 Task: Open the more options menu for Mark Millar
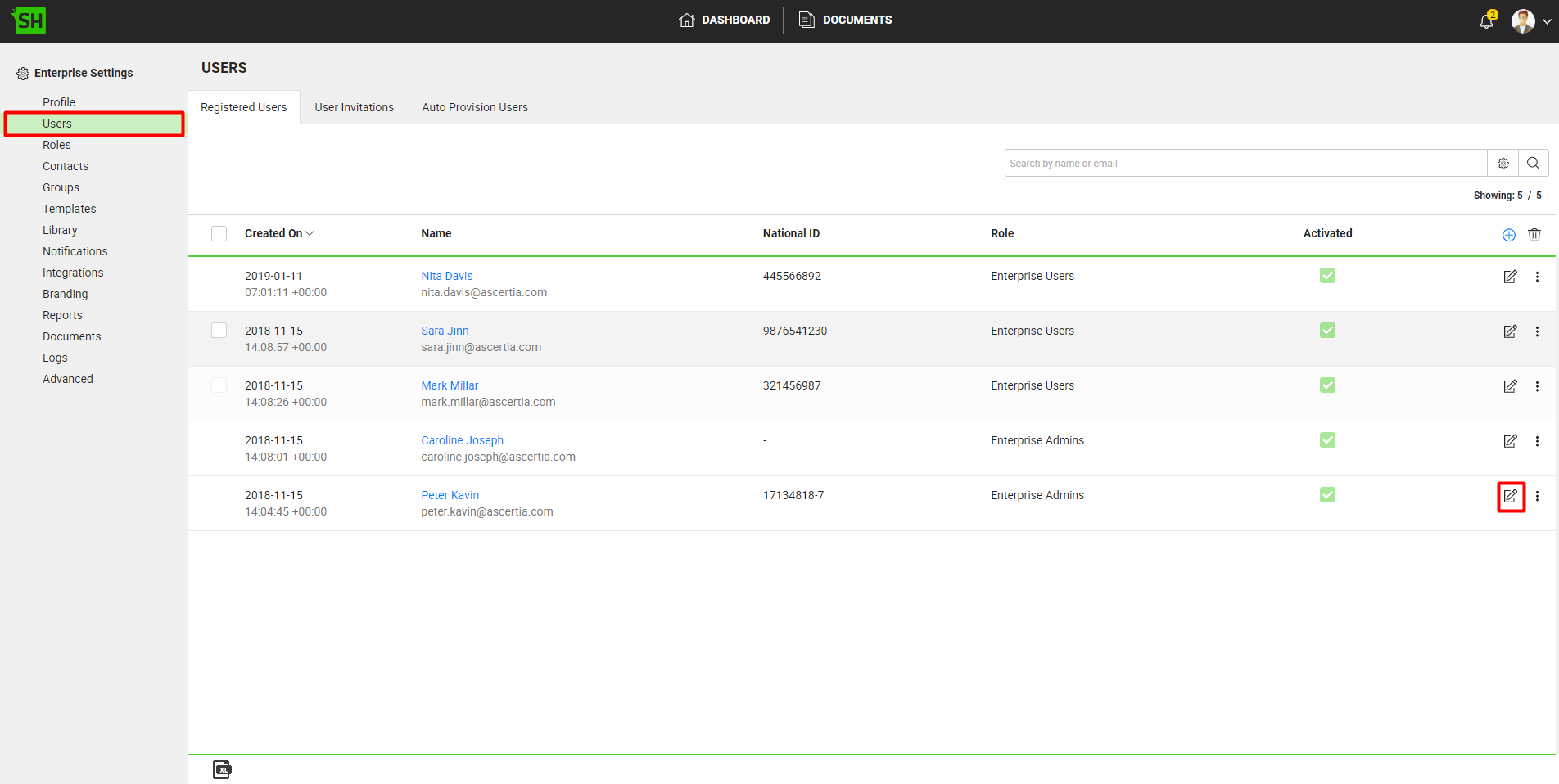(x=1537, y=386)
